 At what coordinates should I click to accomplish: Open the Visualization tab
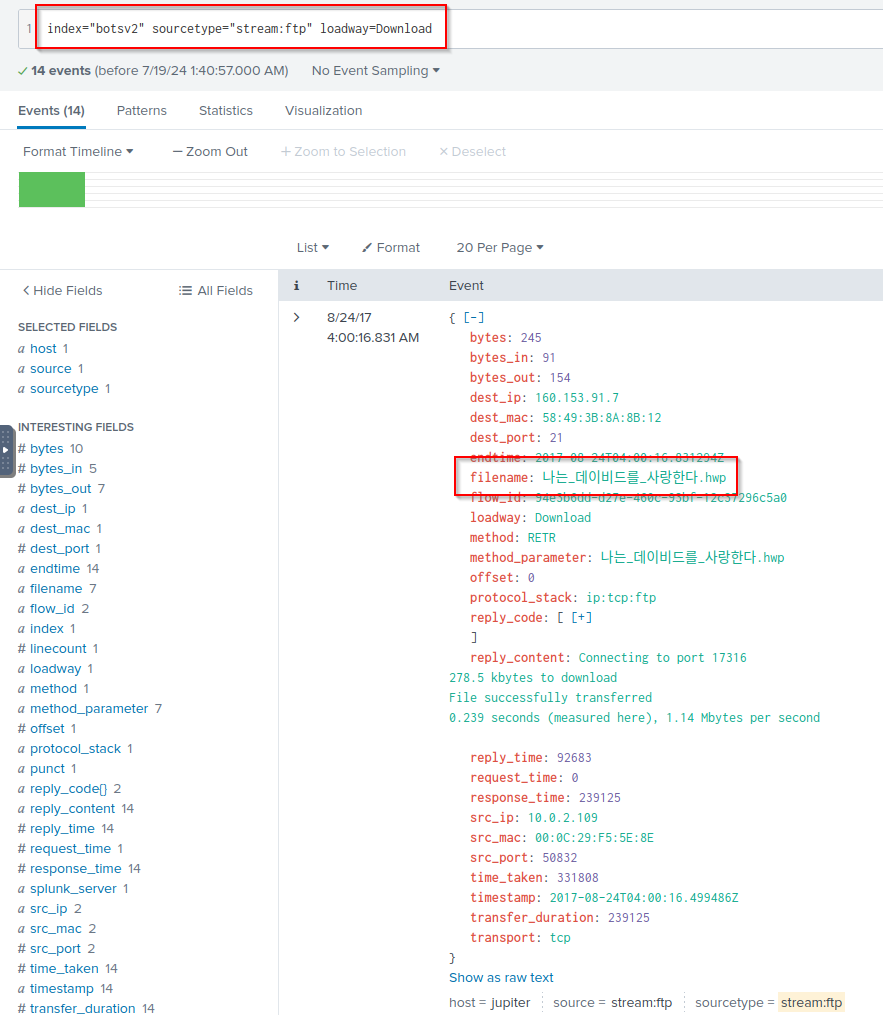323,111
